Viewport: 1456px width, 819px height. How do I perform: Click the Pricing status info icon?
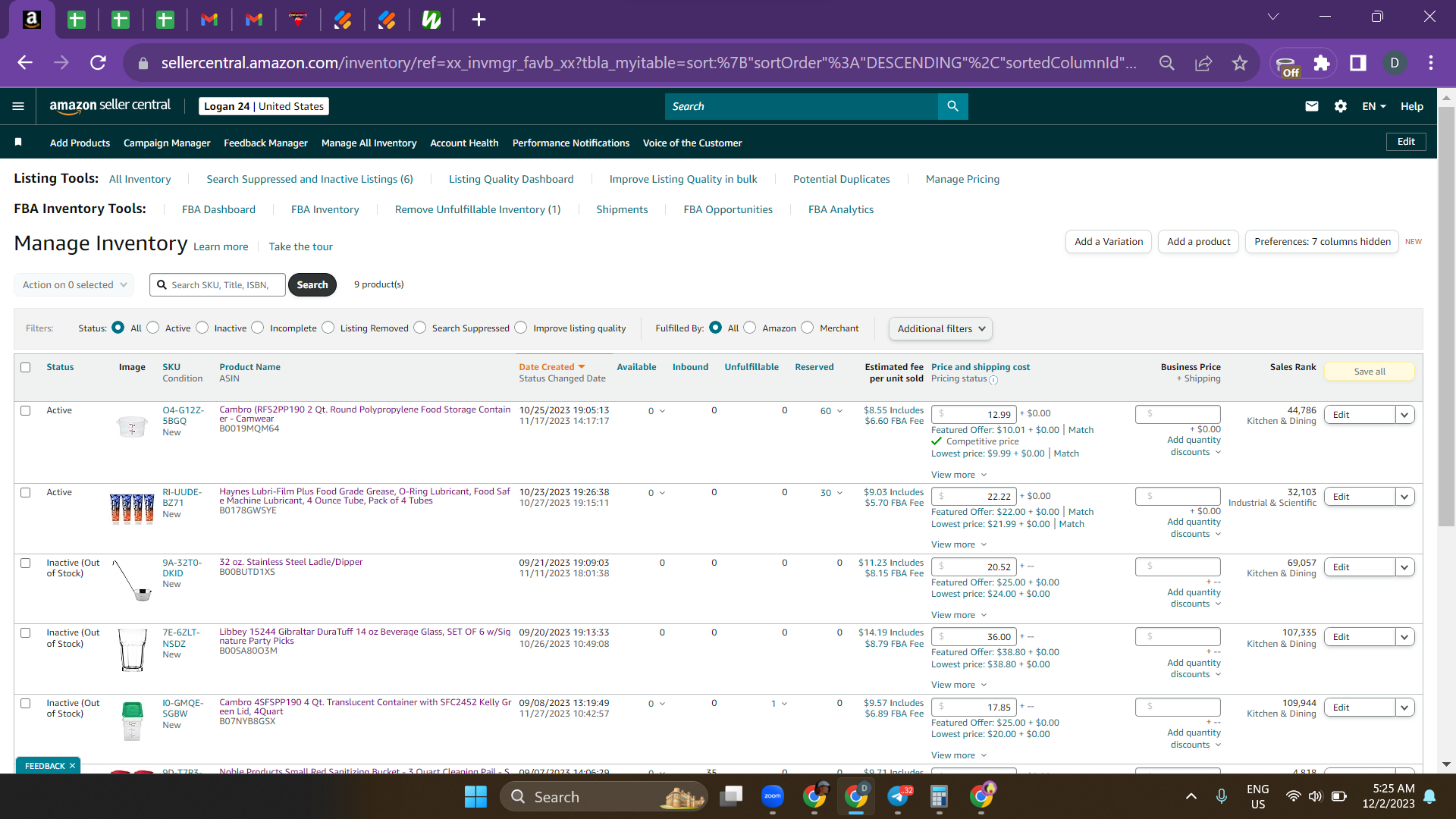pyautogui.click(x=993, y=380)
